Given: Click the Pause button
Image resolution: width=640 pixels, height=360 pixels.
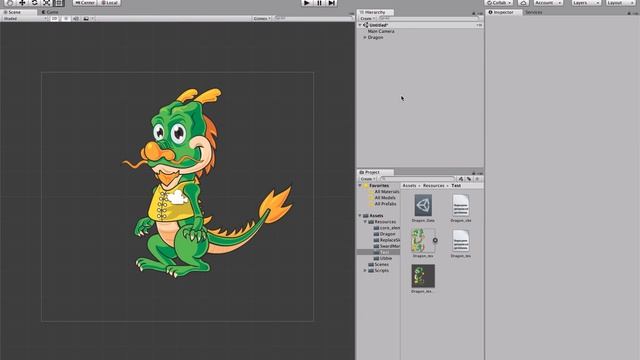Looking at the screenshot, I should (x=319, y=2).
